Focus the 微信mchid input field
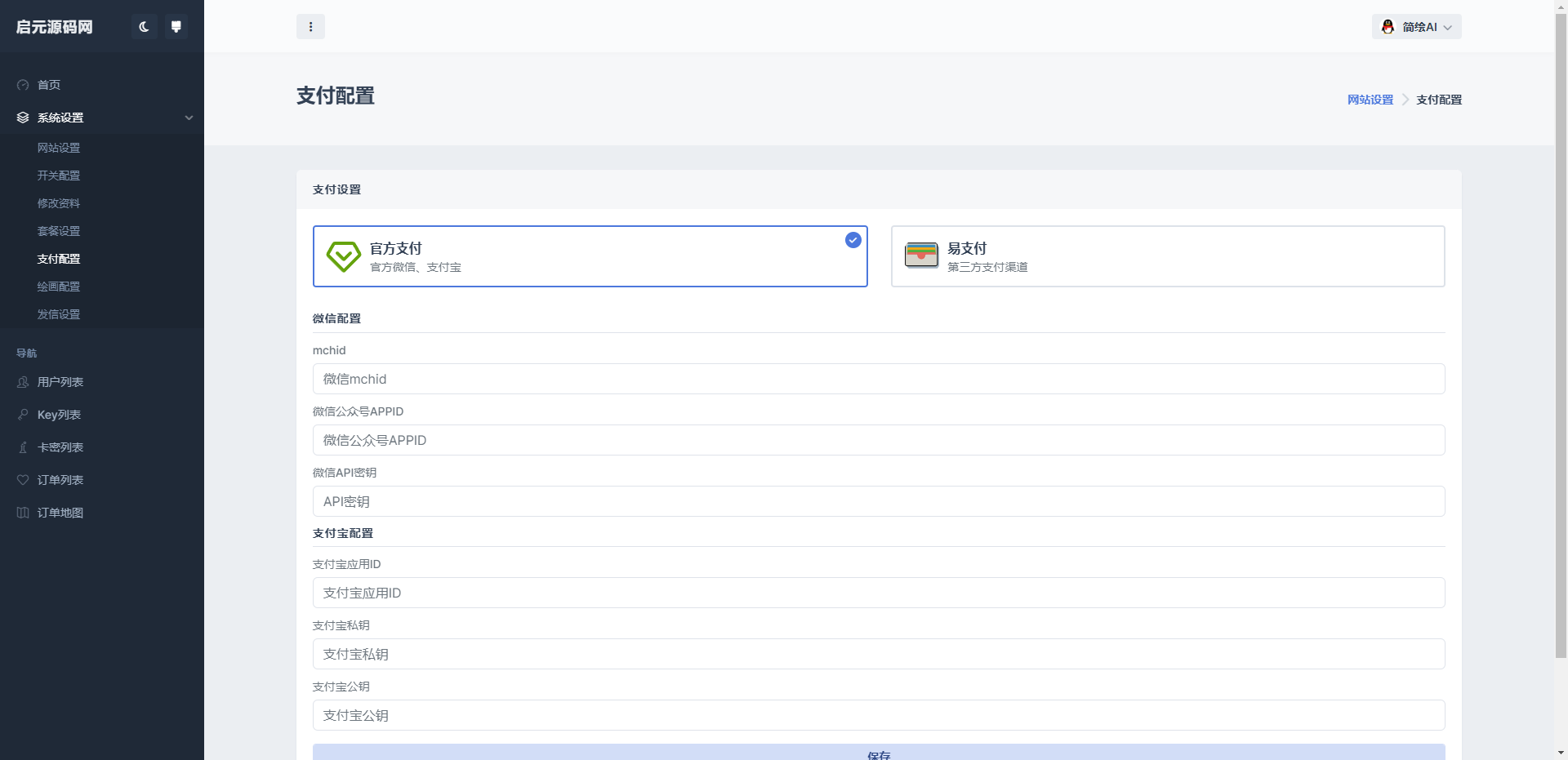Screen dimensions: 1568x760 coord(878,379)
